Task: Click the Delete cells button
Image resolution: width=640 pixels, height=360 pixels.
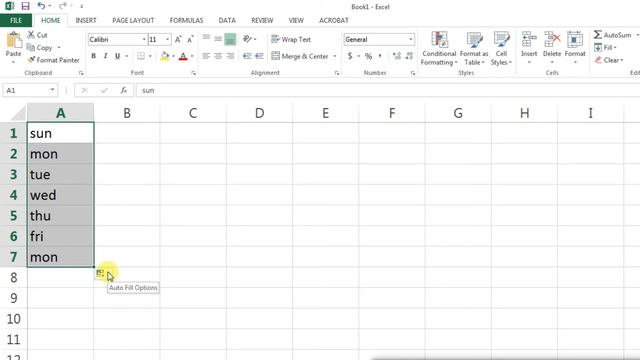Action: (552, 48)
